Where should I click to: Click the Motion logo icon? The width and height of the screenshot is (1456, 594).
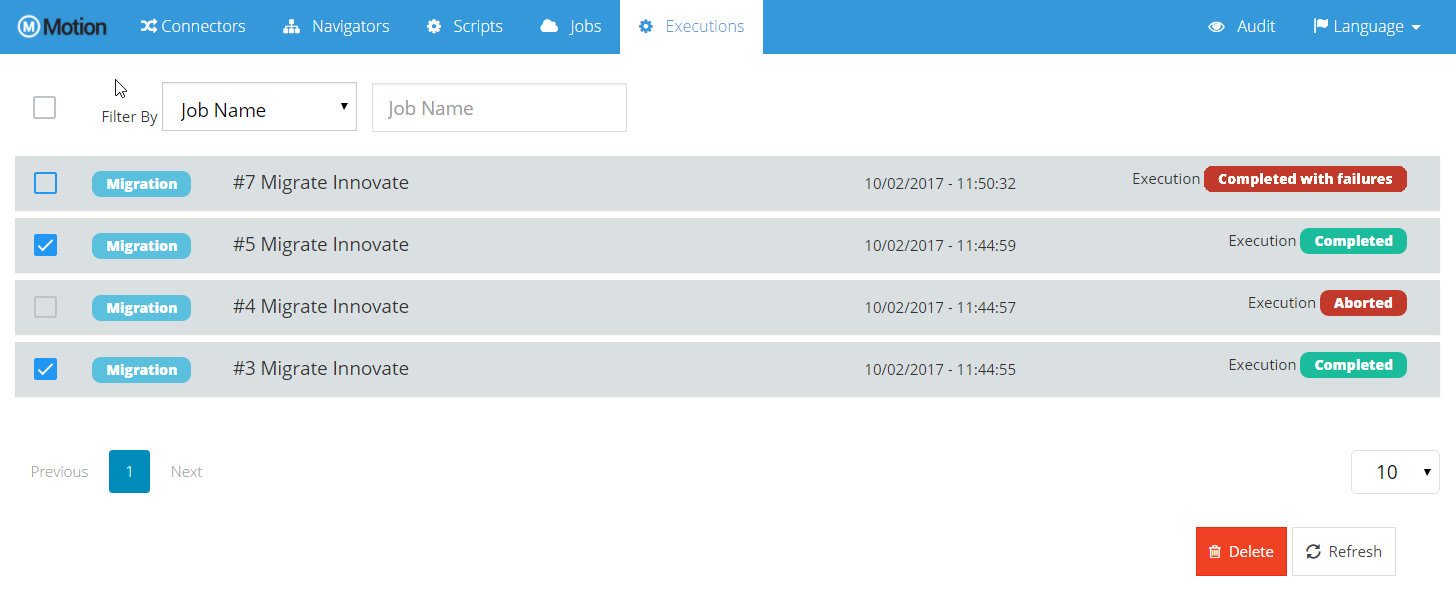point(29,27)
